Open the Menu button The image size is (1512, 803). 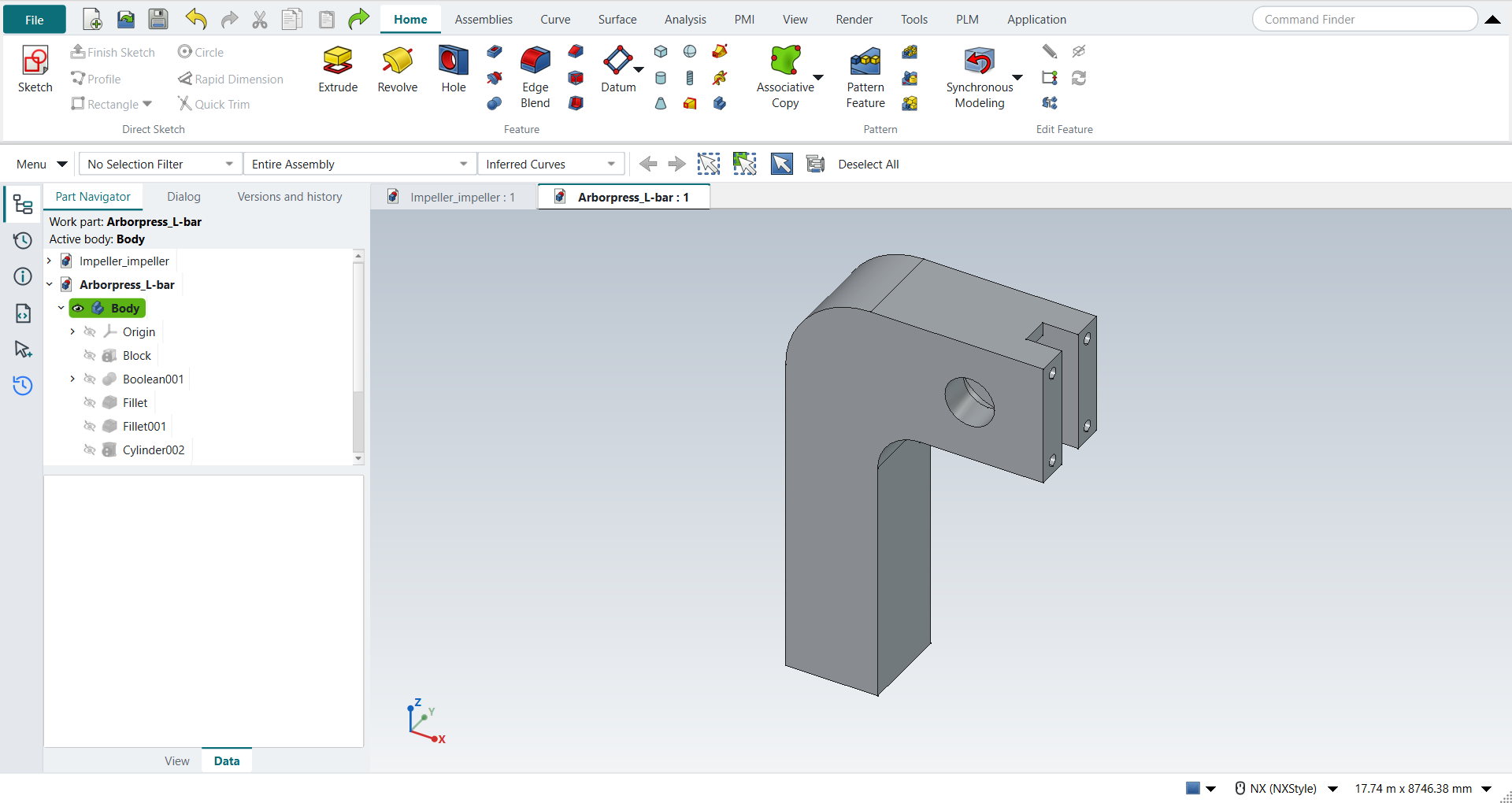(x=41, y=164)
